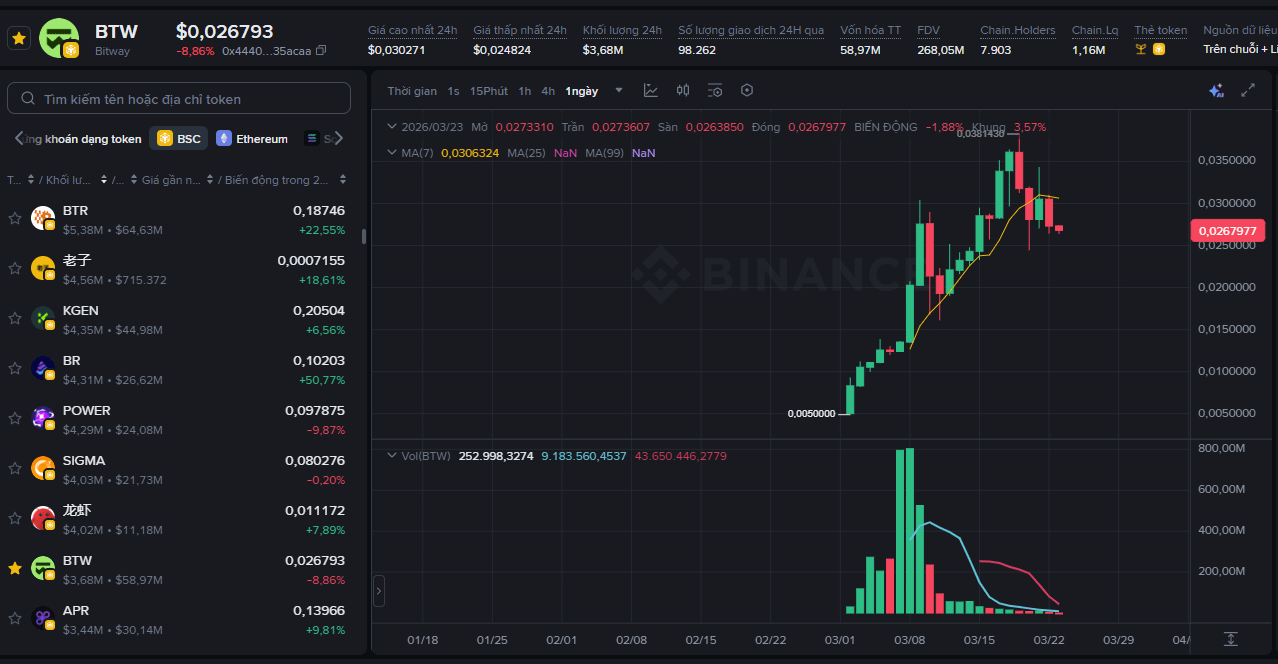Collapse the MA(7) indicator row
The width and height of the screenshot is (1278, 664).
coord(392,153)
